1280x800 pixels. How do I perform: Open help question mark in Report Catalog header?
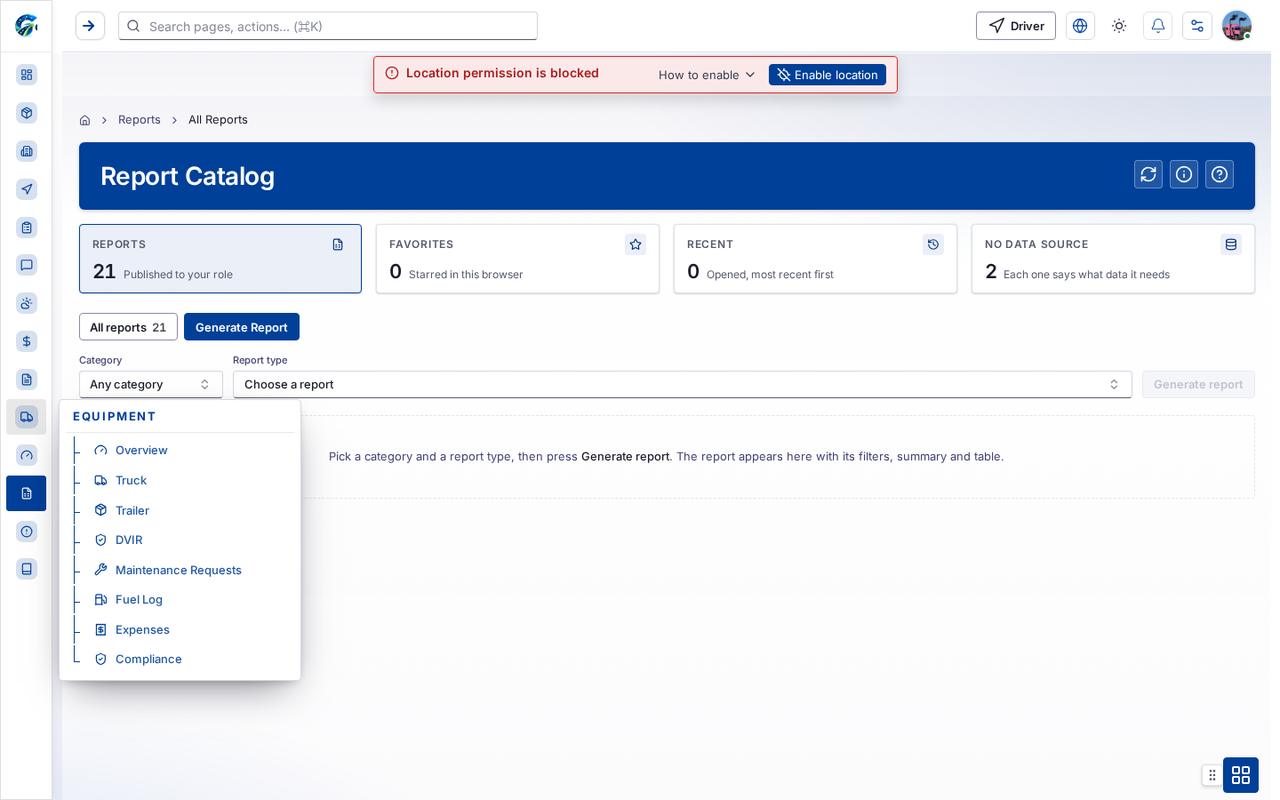click(x=1219, y=174)
